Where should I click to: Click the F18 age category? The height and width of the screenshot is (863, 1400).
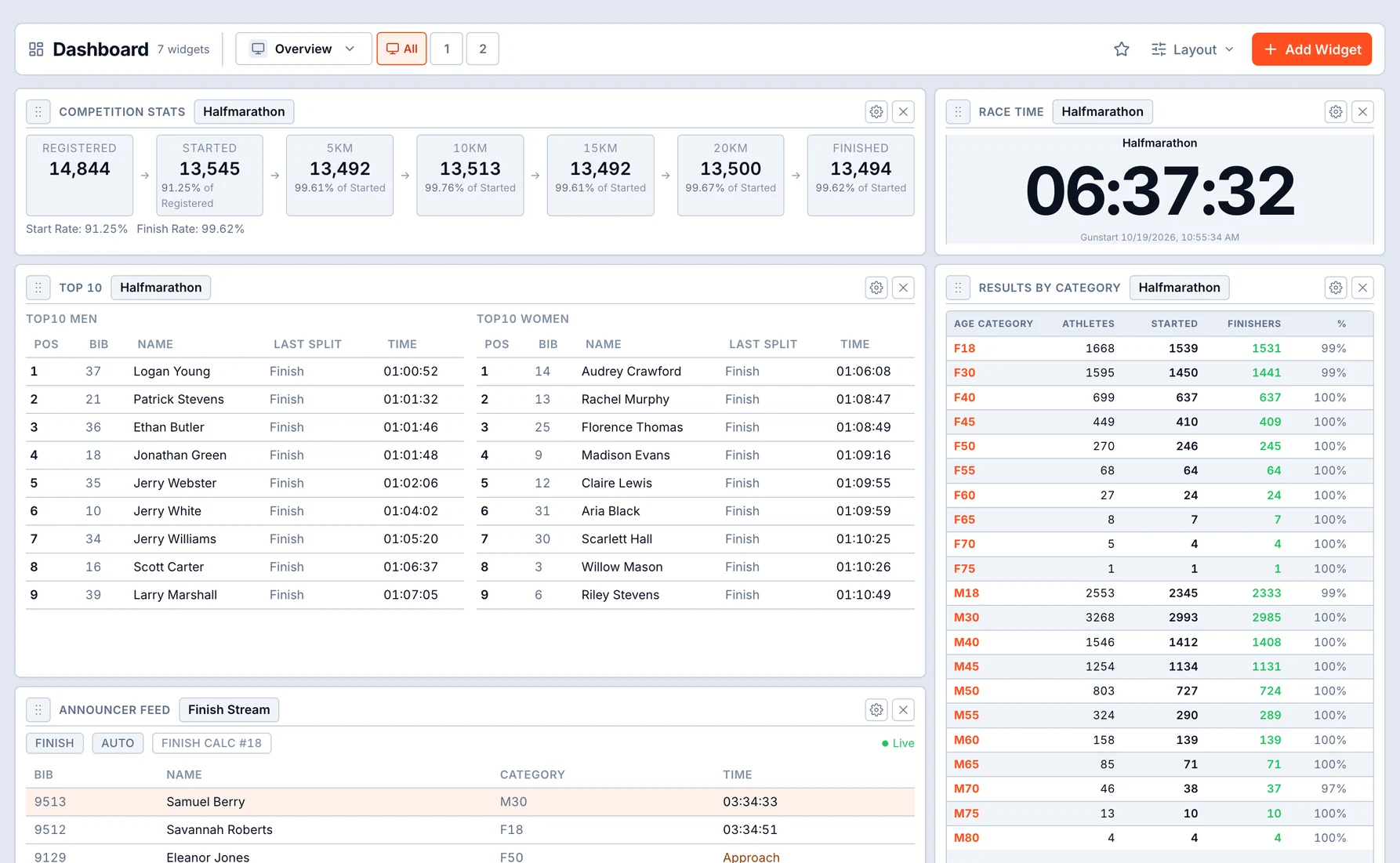964,348
